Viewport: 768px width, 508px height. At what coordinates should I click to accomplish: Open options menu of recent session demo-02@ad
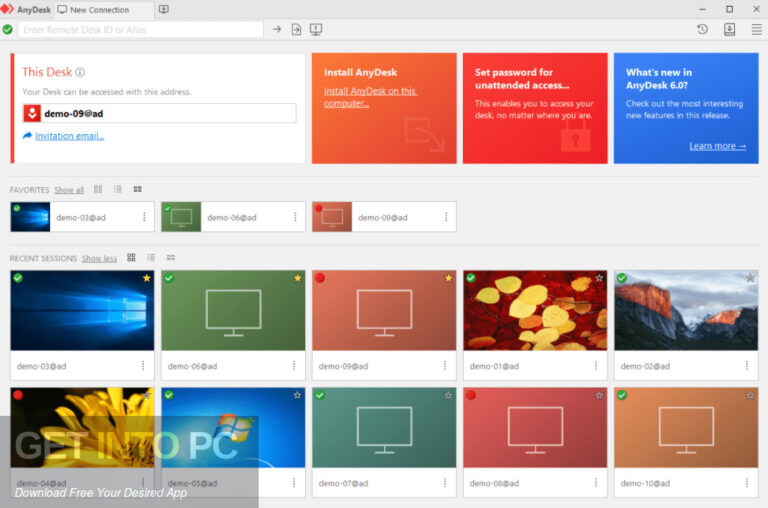746,365
